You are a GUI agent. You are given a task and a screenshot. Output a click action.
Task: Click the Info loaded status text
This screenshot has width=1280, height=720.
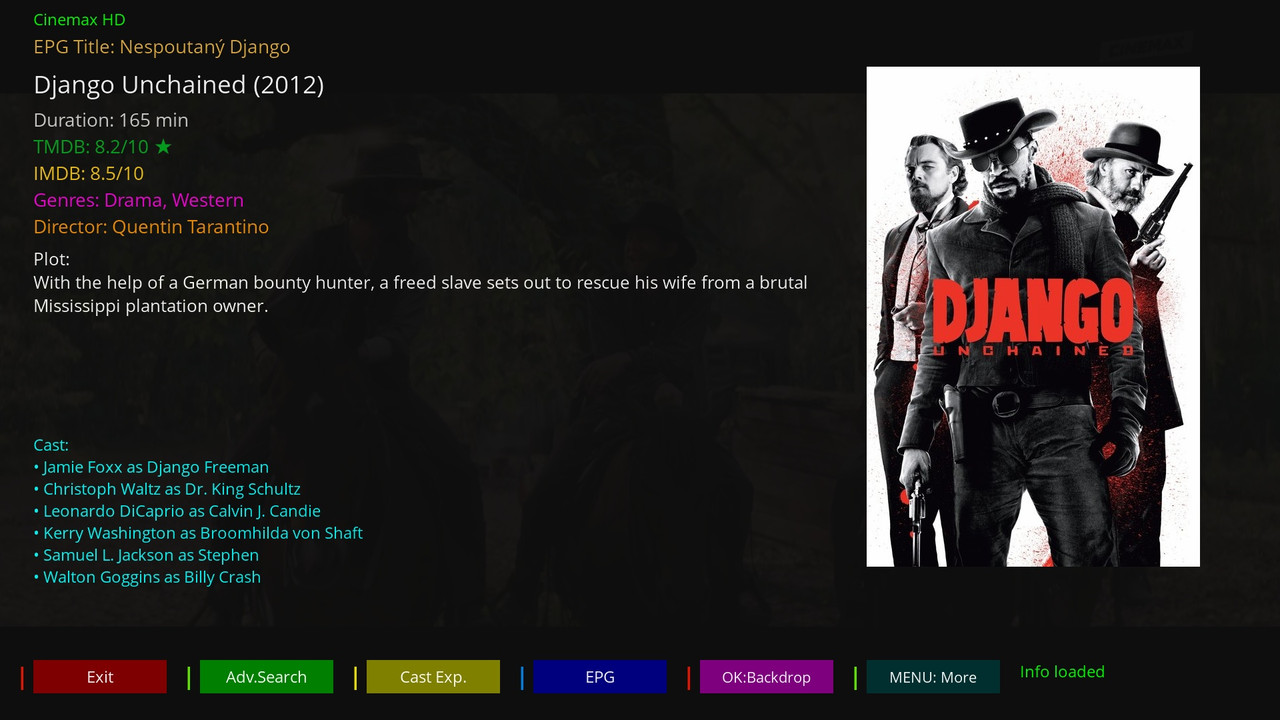[x=1062, y=672]
